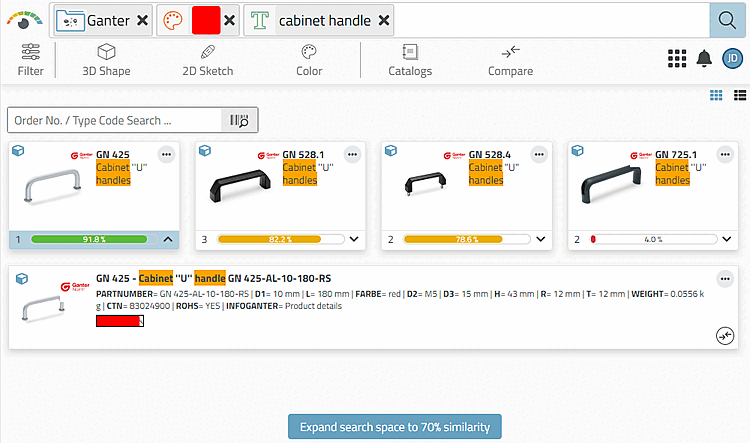Collapse the GN 425 result card

[x=168, y=239]
